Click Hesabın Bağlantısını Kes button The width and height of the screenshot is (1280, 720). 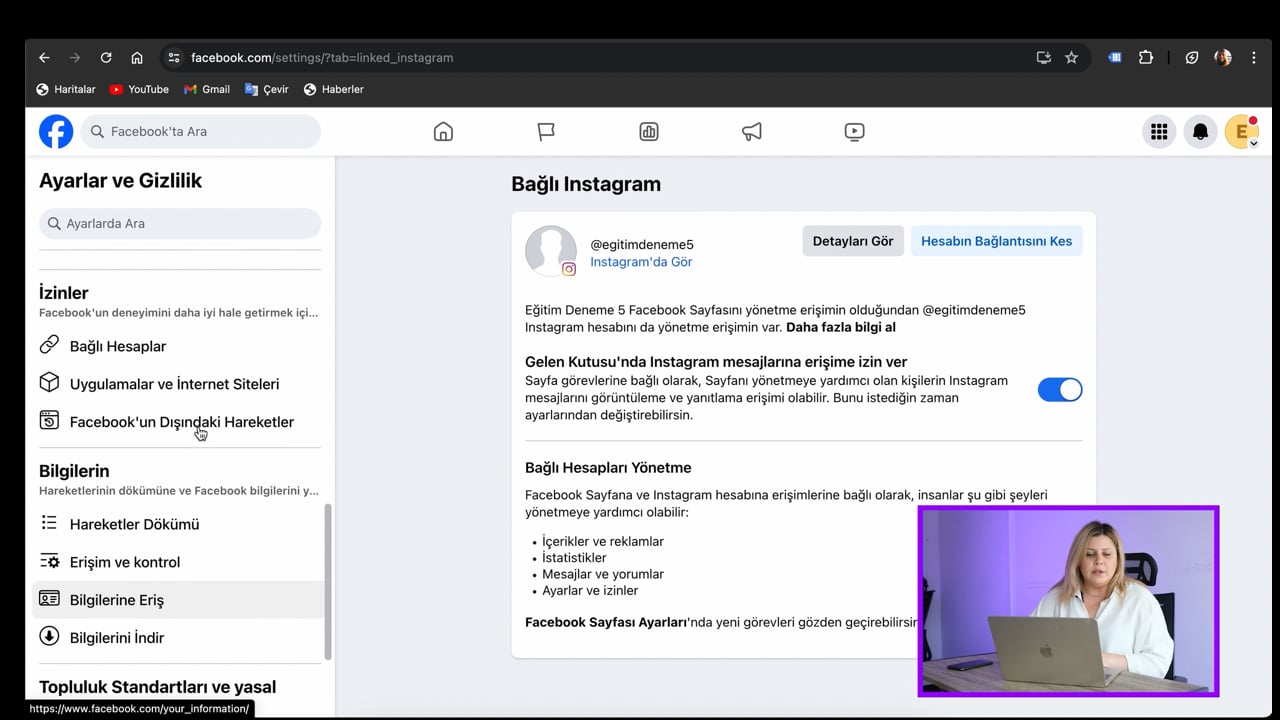click(996, 241)
